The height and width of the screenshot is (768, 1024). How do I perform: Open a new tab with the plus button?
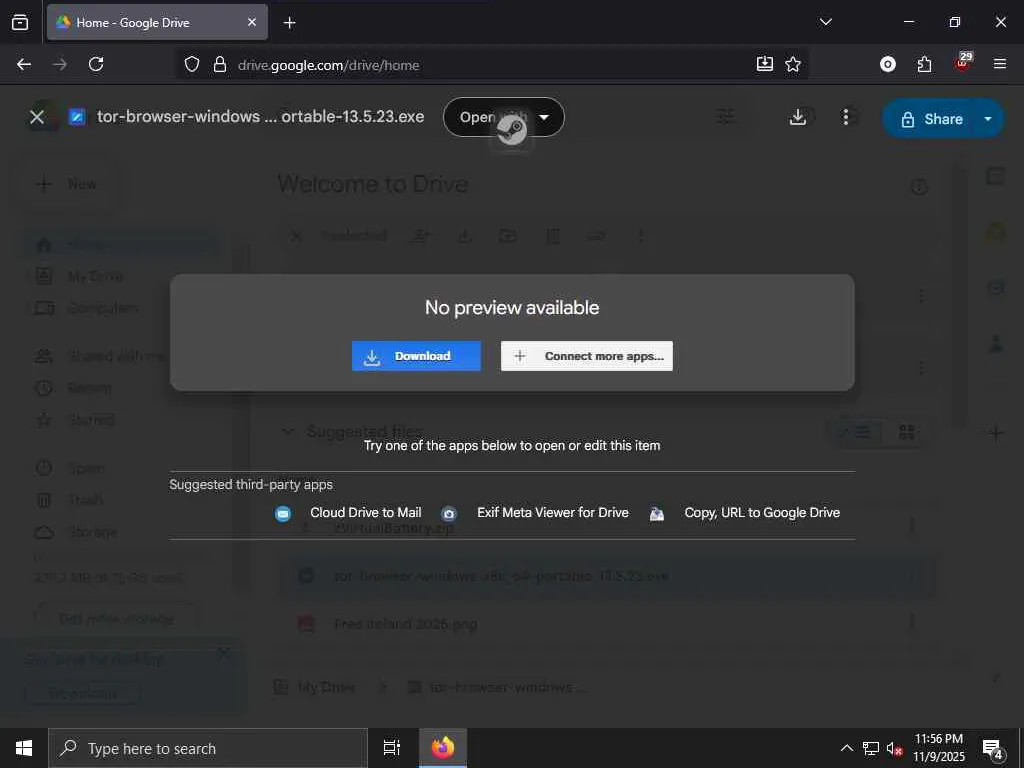pos(289,23)
